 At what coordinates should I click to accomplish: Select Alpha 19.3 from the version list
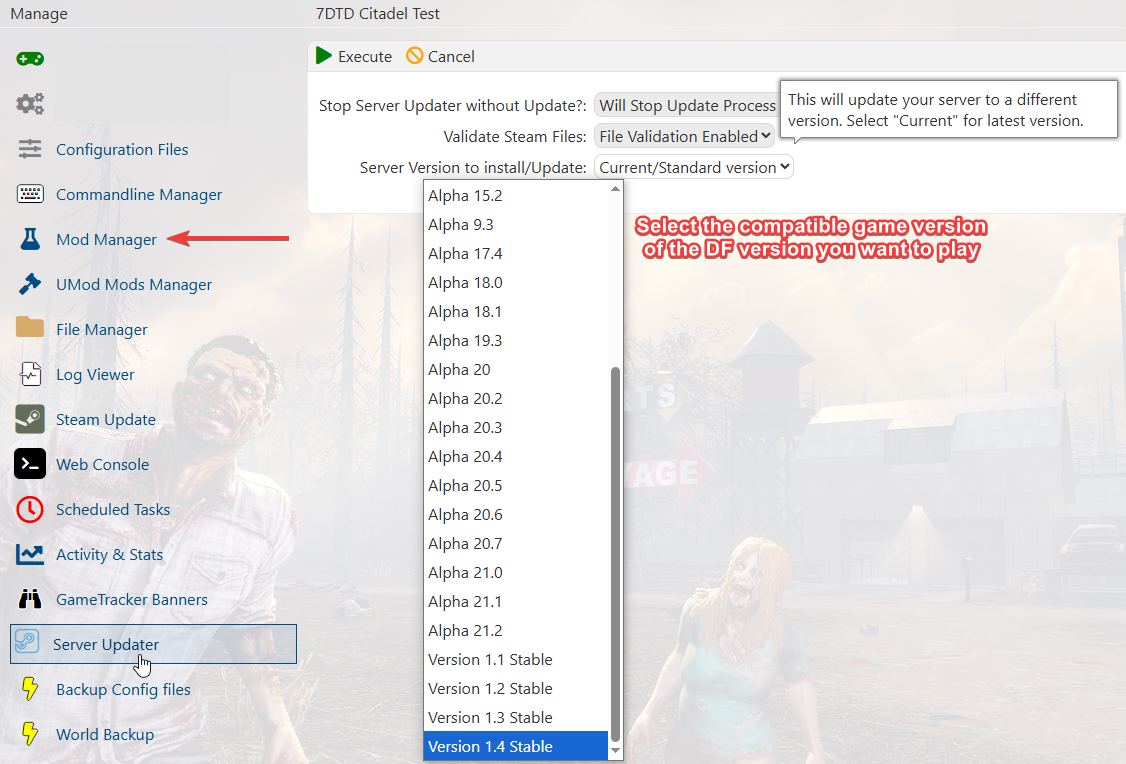pyautogui.click(x=516, y=340)
